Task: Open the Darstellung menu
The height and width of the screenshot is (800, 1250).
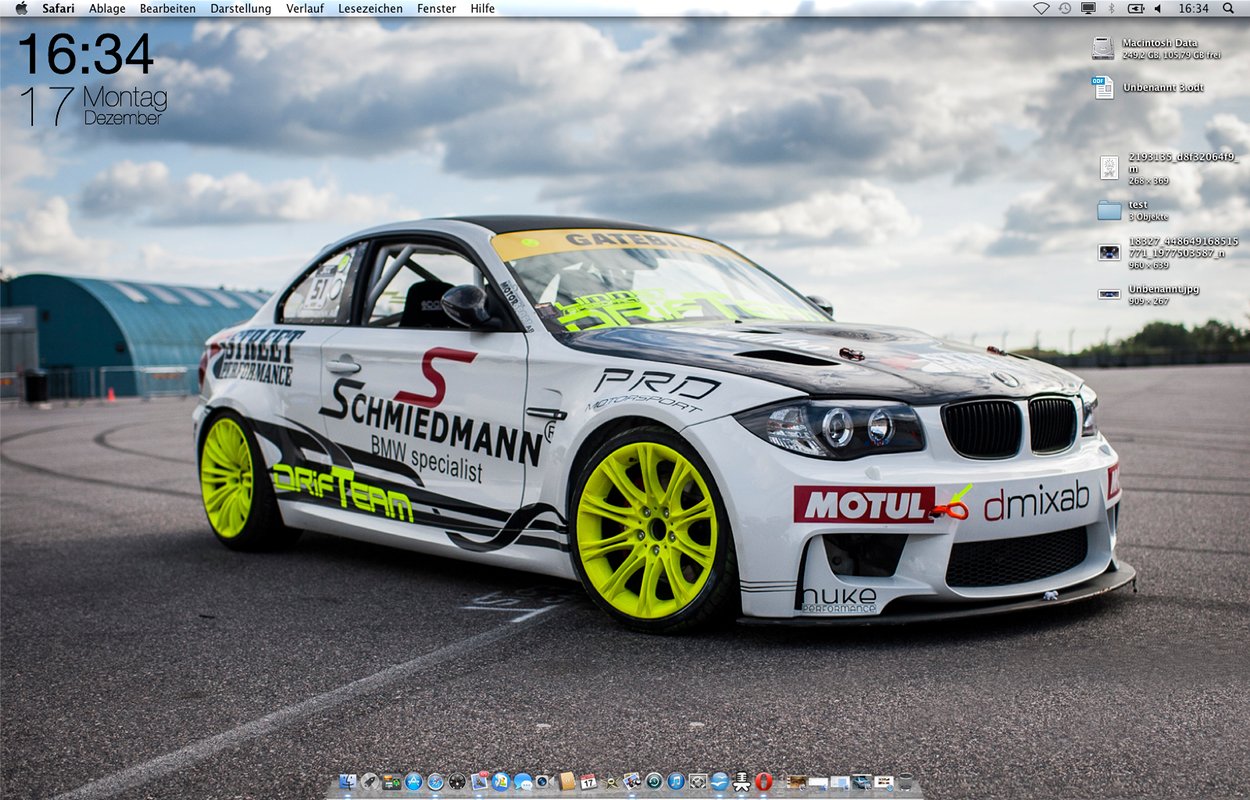Action: (x=241, y=8)
